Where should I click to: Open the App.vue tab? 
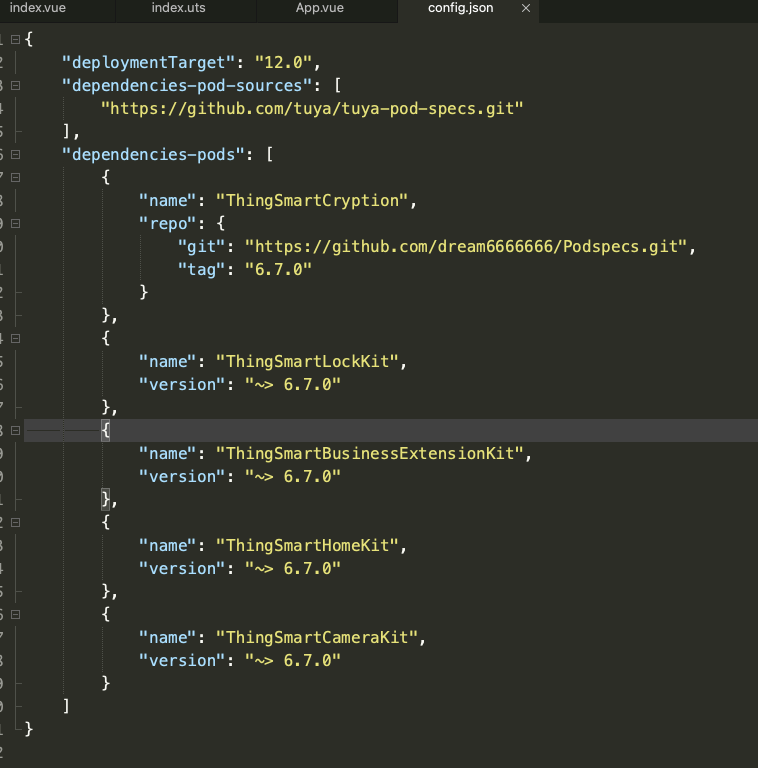pos(319,8)
